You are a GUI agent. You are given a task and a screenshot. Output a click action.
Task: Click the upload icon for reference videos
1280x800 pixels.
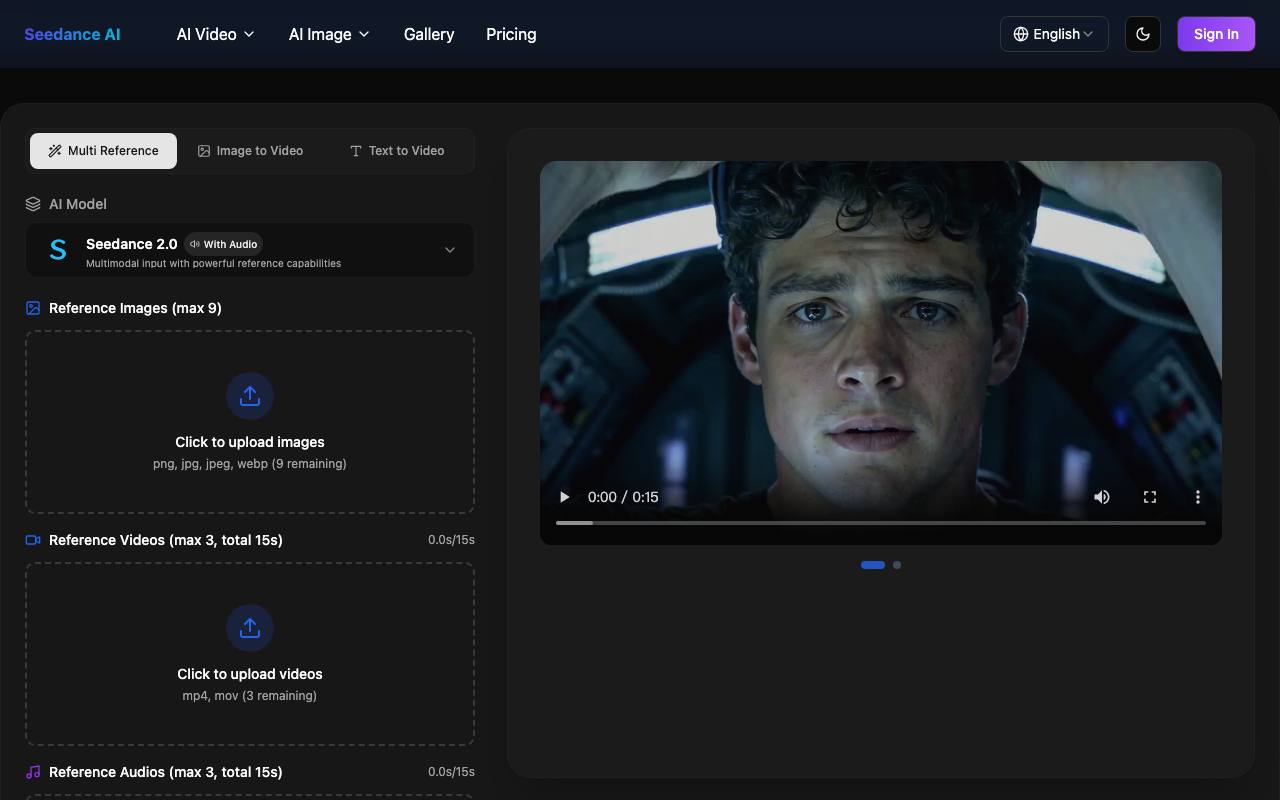click(x=250, y=628)
